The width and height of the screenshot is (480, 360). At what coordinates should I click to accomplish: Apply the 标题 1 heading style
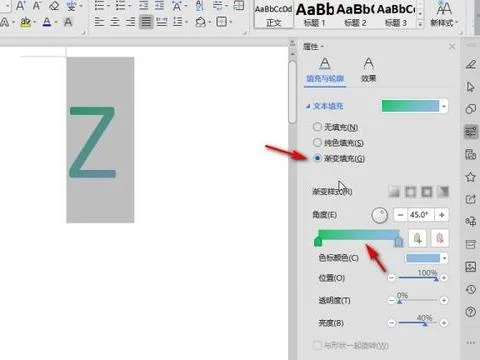314,15
